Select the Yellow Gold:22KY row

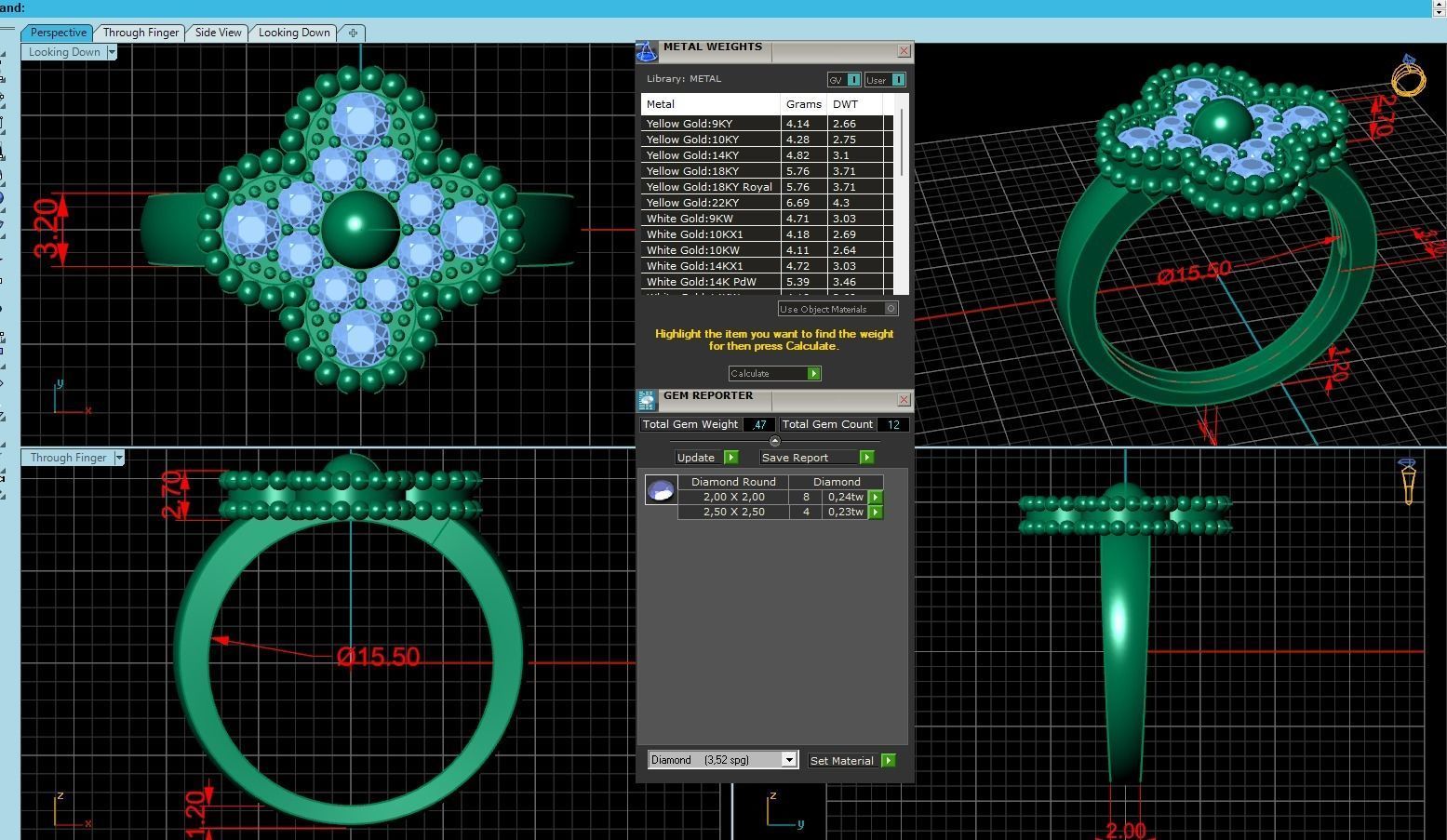(767, 203)
